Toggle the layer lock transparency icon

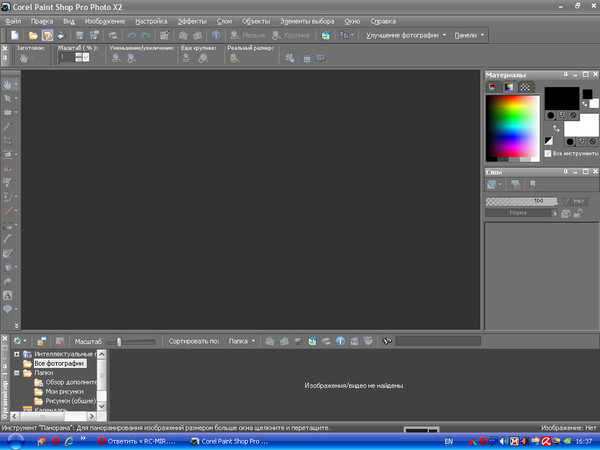tap(578, 213)
